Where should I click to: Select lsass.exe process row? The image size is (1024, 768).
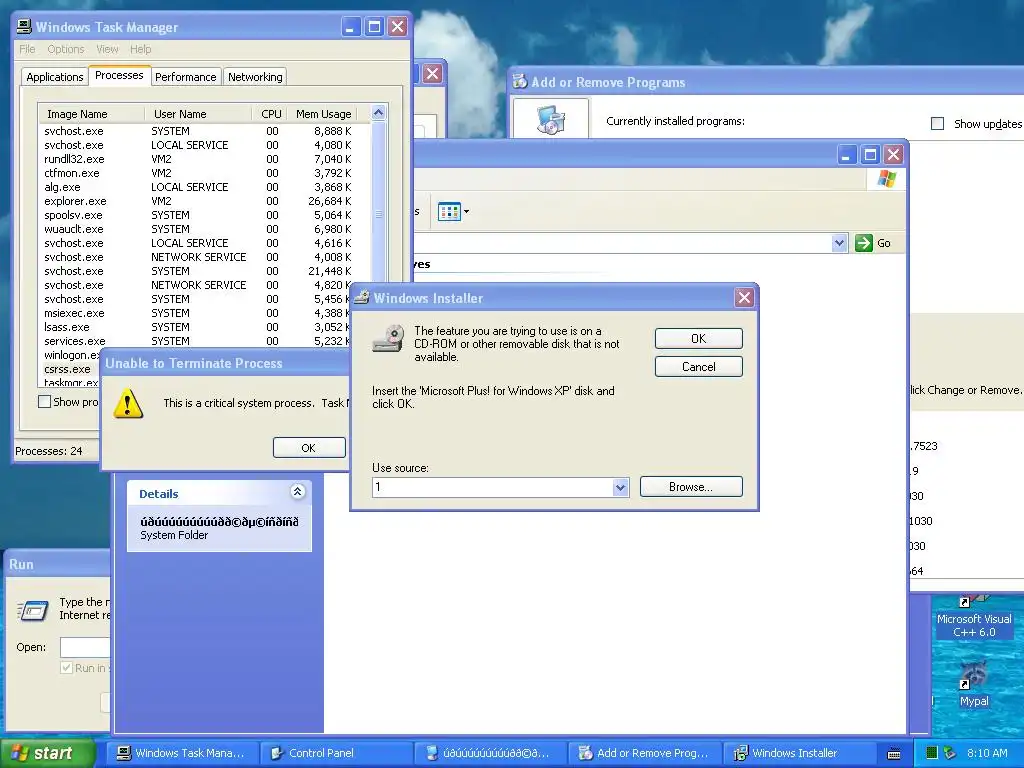tap(195, 327)
